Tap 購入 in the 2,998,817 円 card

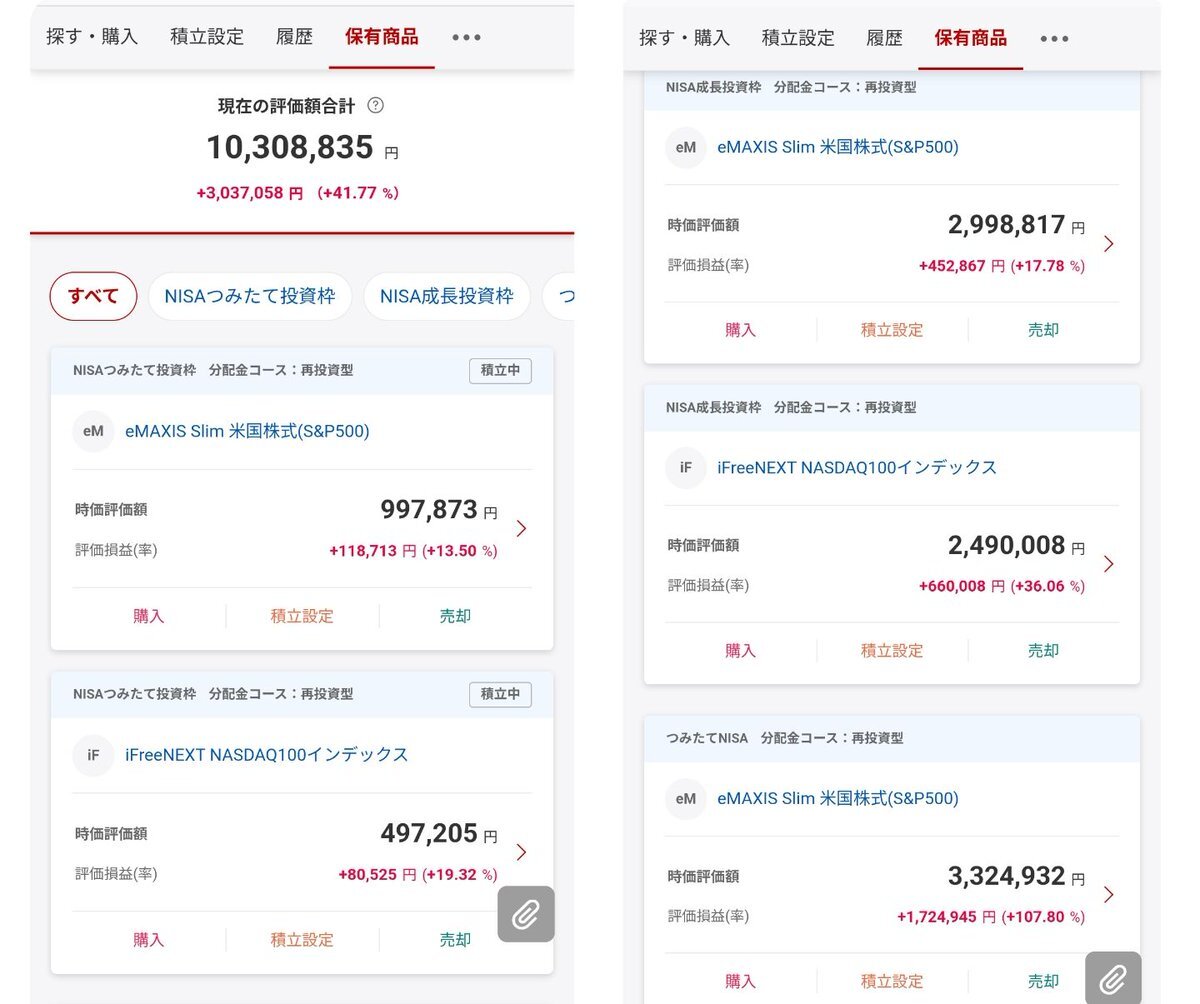tap(740, 330)
